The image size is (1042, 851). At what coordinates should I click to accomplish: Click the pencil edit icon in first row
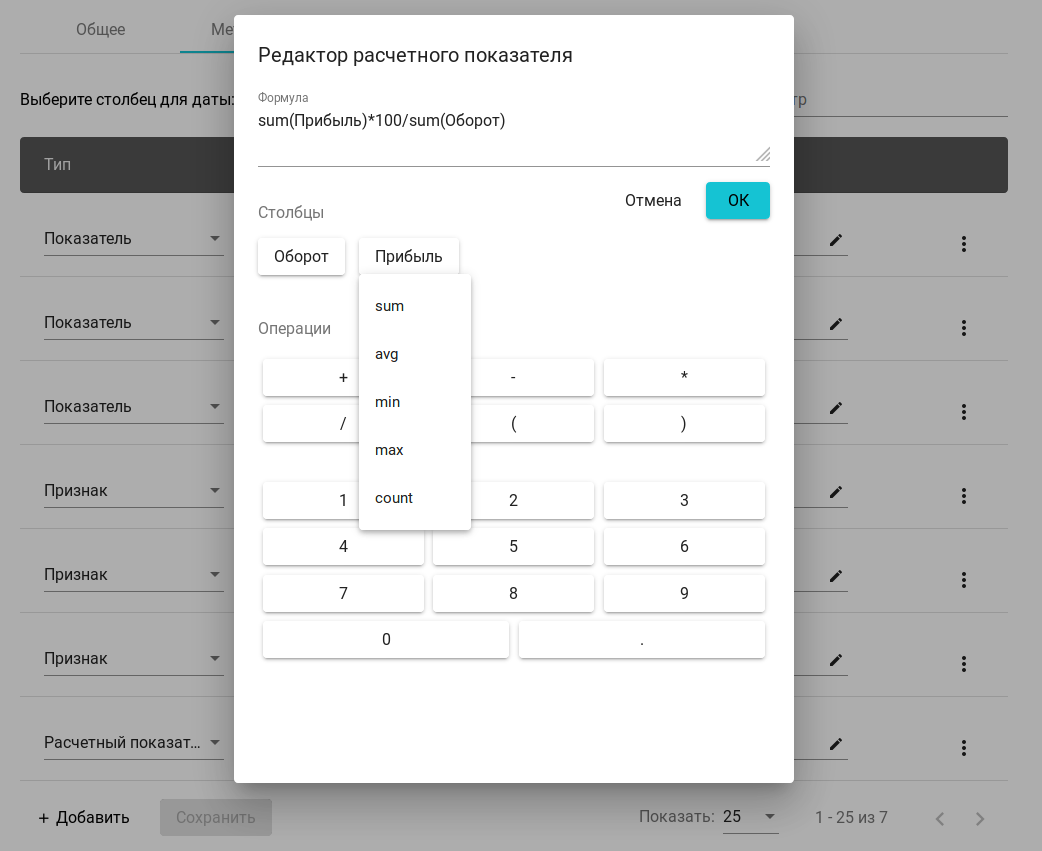coord(836,240)
